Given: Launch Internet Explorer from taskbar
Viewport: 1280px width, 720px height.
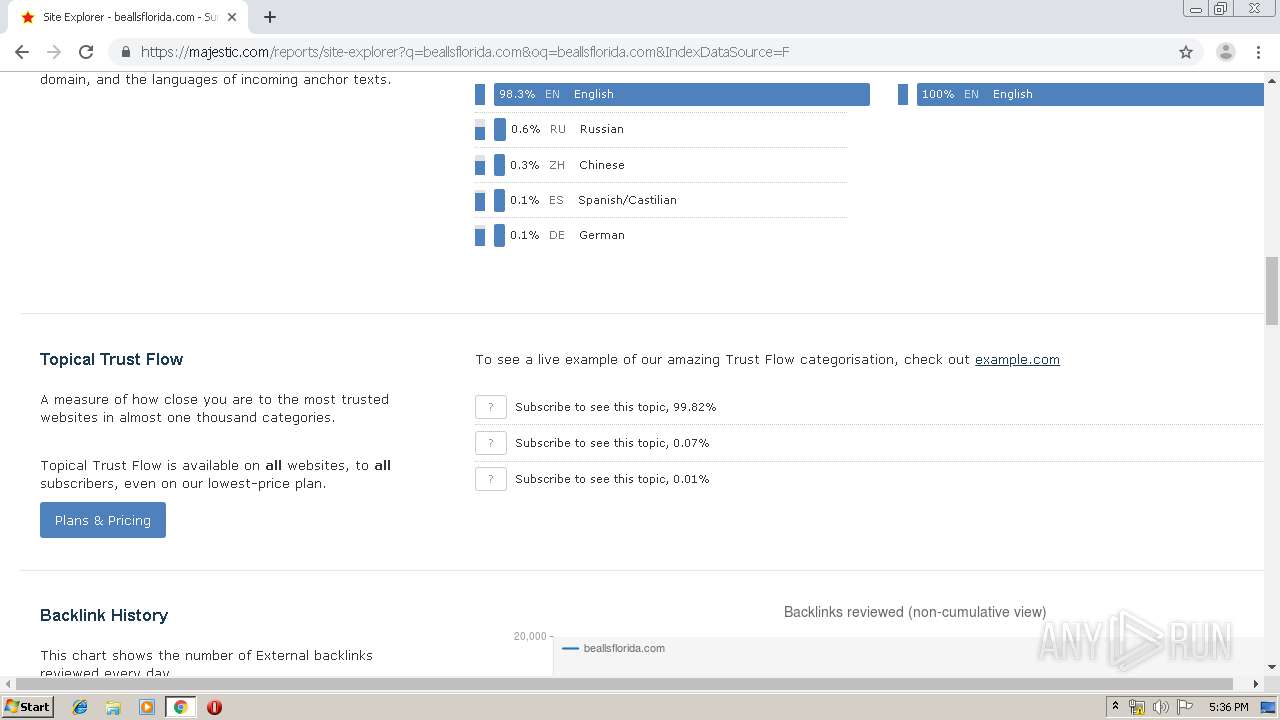Looking at the screenshot, I should (x=80, y=707).
